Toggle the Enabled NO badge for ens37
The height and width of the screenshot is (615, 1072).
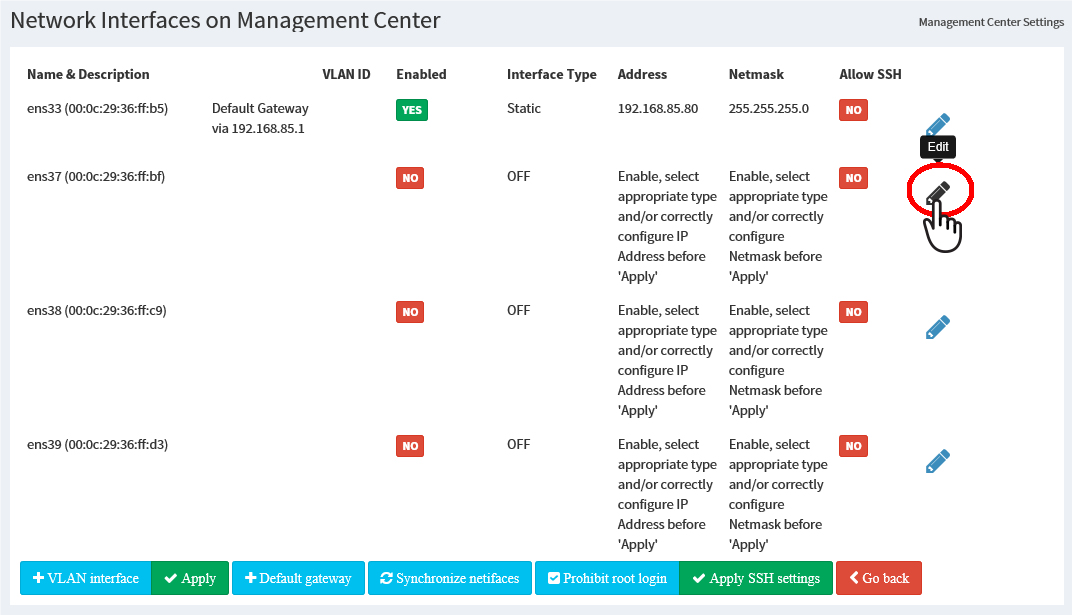pos(410,178)
